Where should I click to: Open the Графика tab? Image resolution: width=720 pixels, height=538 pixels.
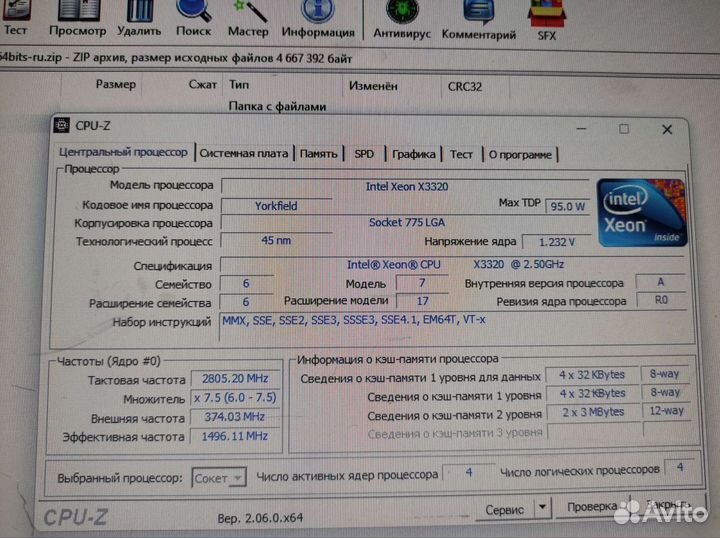[414, 155]
